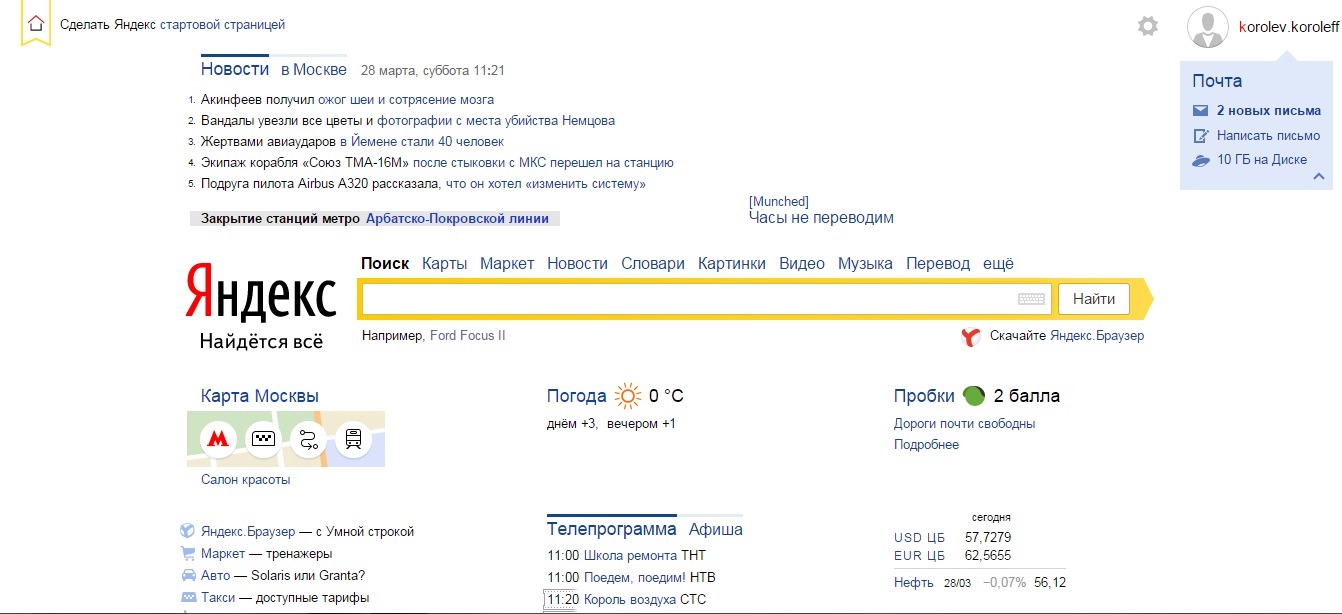Read news about ожог шеи и сотрясение мозга
This screenshot has height=614, width=1342.
click(x=406, y=100)
